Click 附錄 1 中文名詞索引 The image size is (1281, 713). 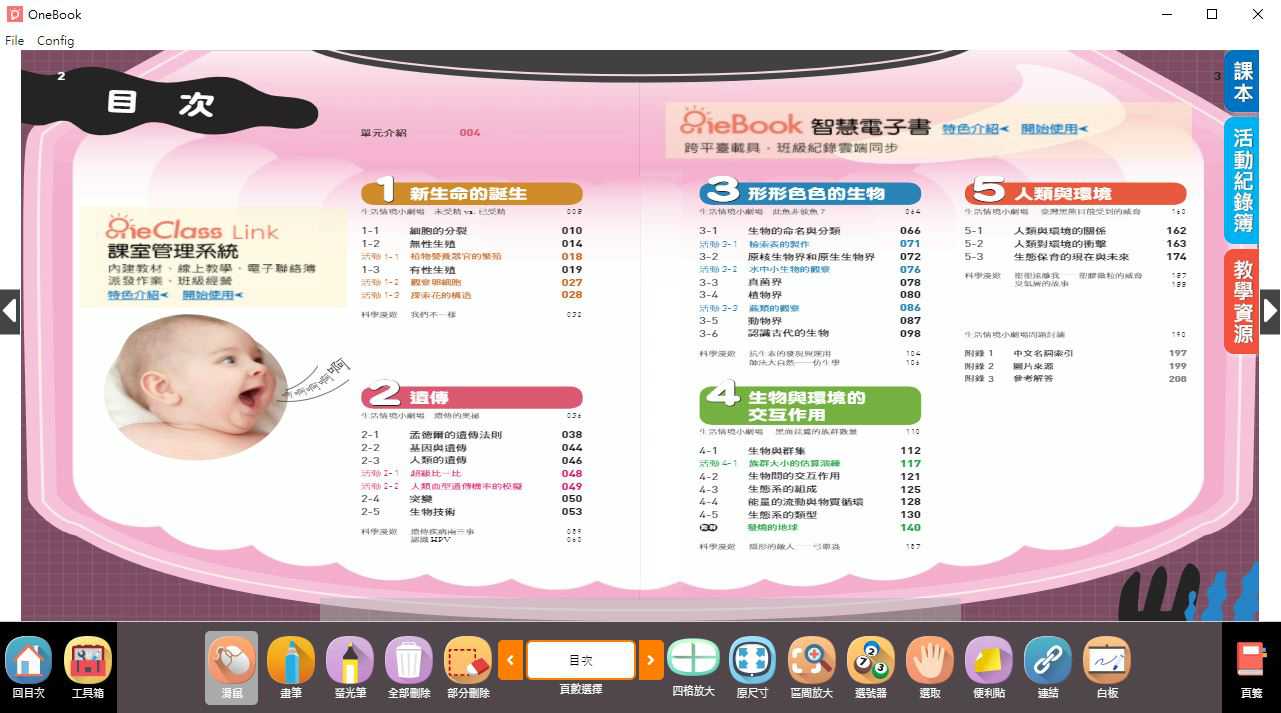pos(1076,353)
